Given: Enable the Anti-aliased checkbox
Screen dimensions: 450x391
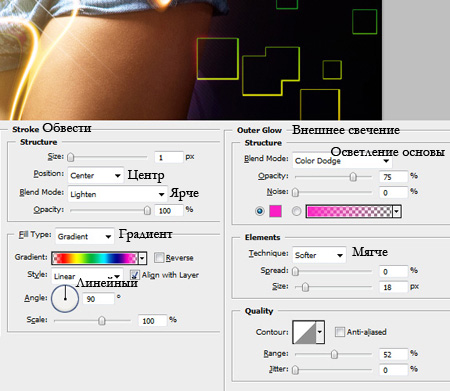Looking at the screenshot, I should point(340,332).
